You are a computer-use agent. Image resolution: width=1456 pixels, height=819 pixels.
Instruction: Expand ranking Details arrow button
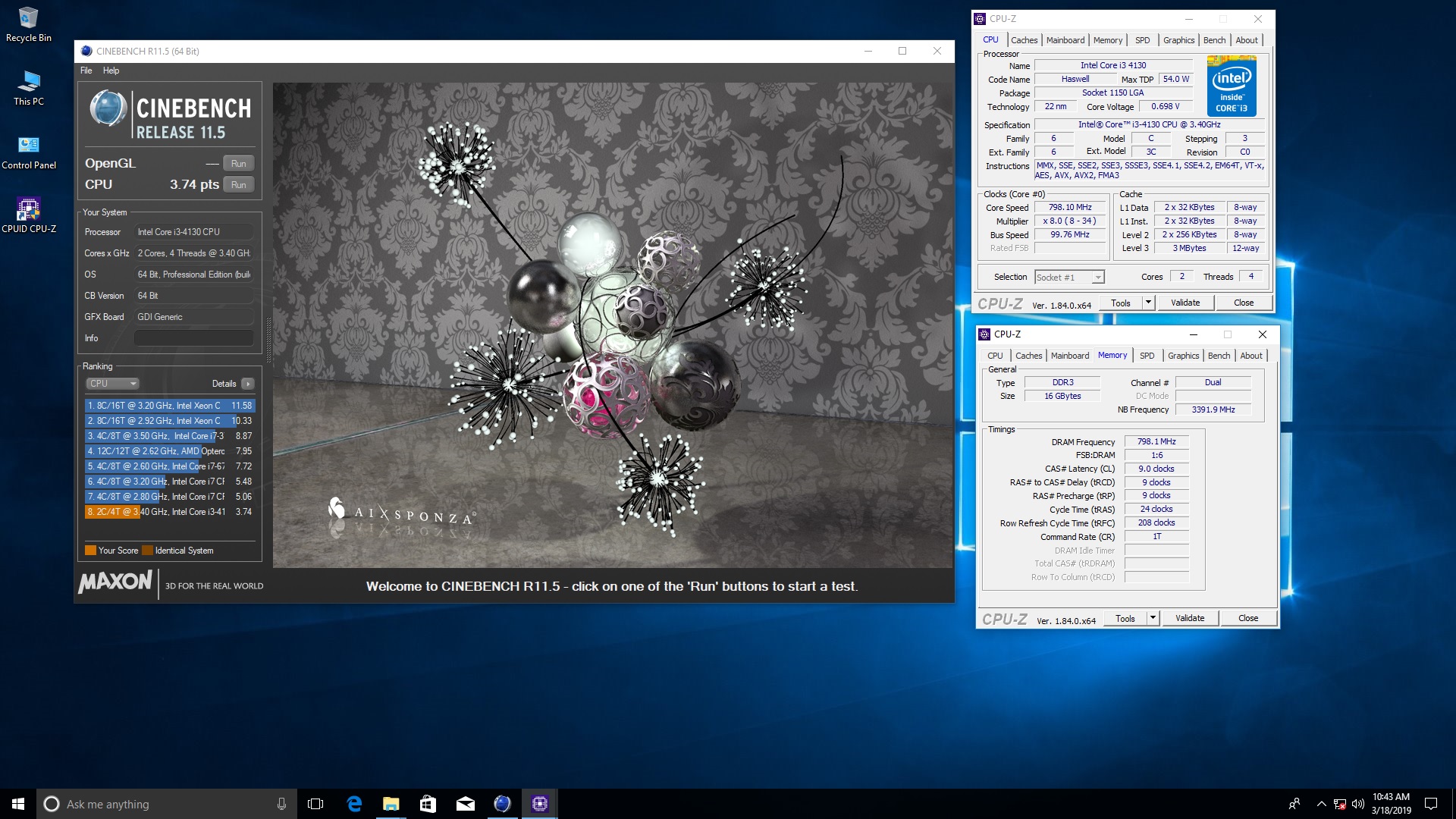pyautogui.click(x=248, y=384)
